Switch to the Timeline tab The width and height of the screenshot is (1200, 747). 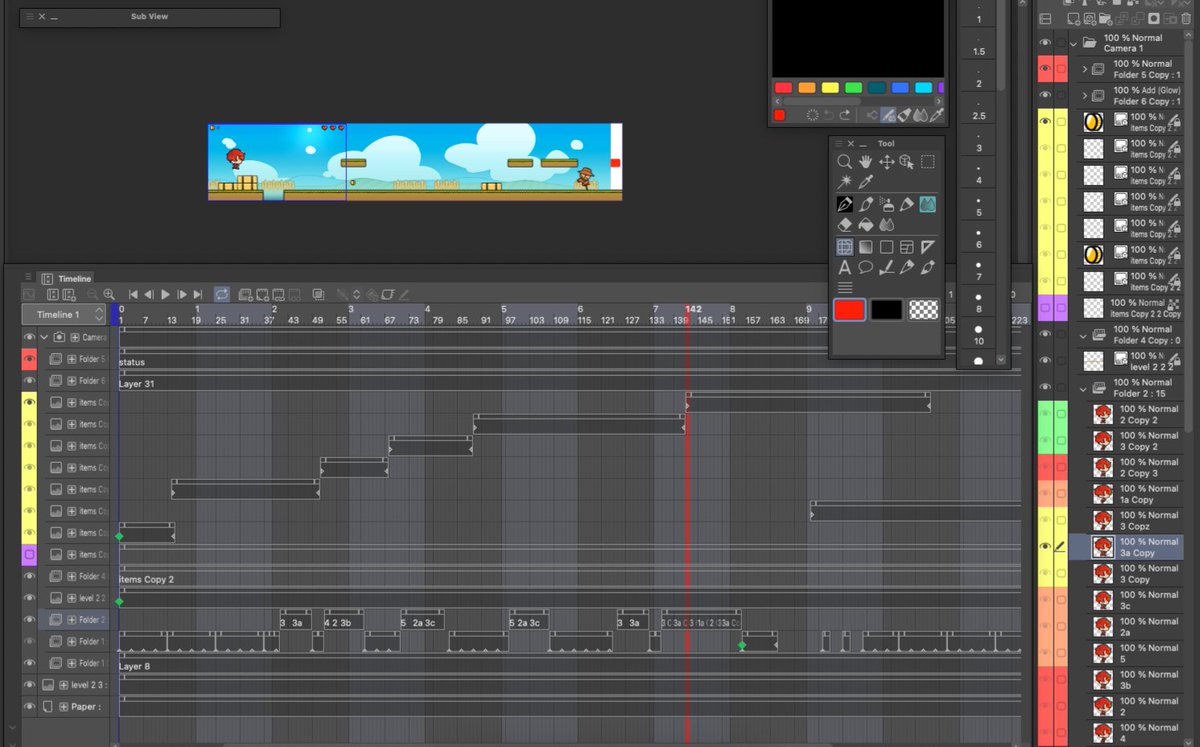pyautogui.click(x=68, y=278)
